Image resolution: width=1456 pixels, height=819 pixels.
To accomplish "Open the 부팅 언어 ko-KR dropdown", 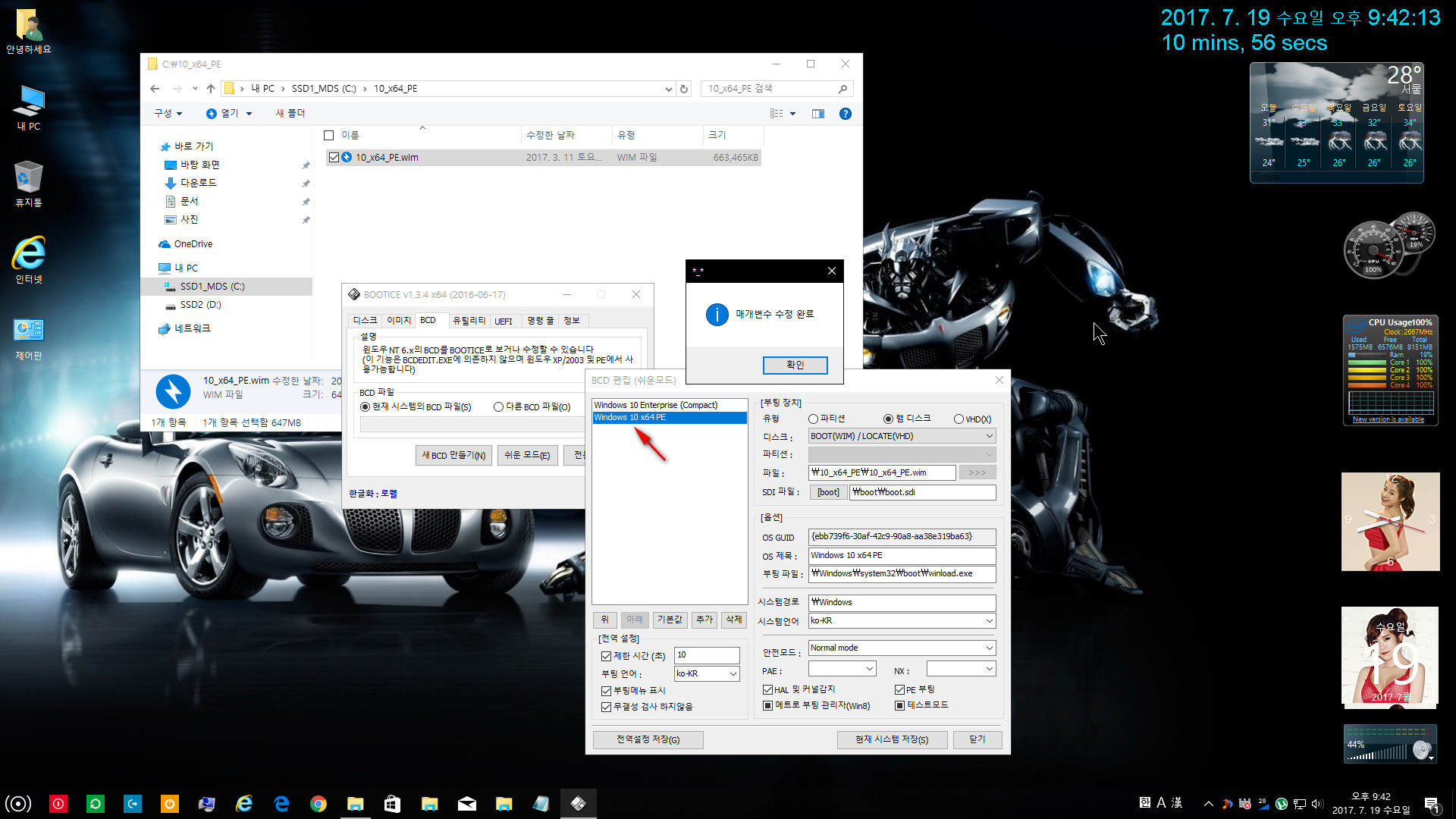I will pyautogui.click(x=707, y=673).
